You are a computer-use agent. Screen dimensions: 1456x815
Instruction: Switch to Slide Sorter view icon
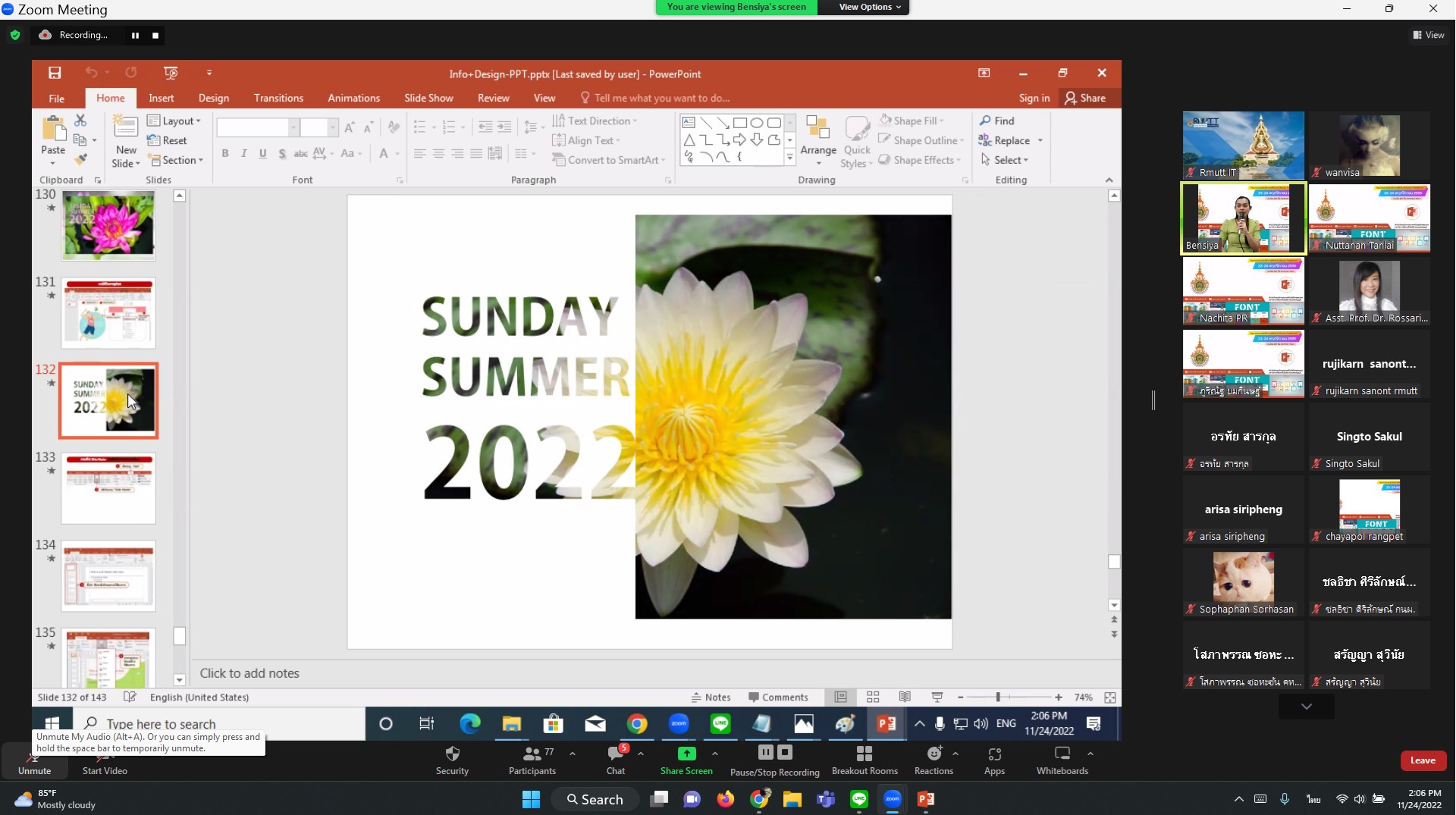[x=873, y=697]
